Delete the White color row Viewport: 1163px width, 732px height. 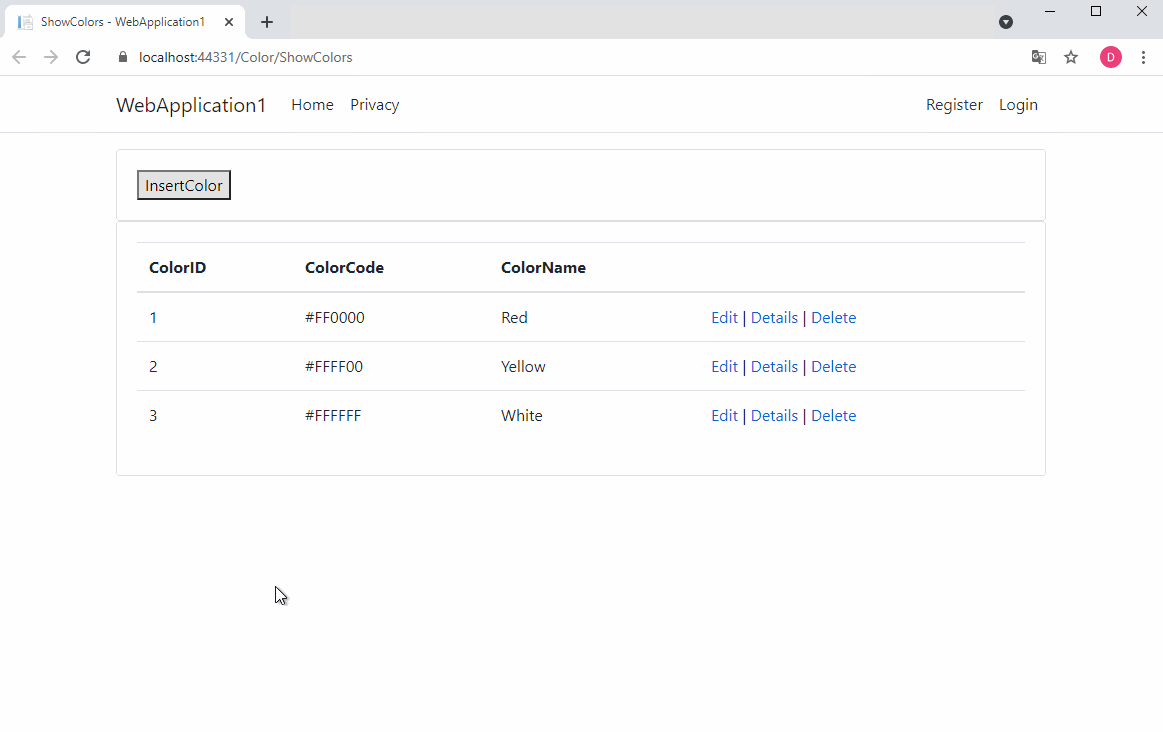point(833,415)
